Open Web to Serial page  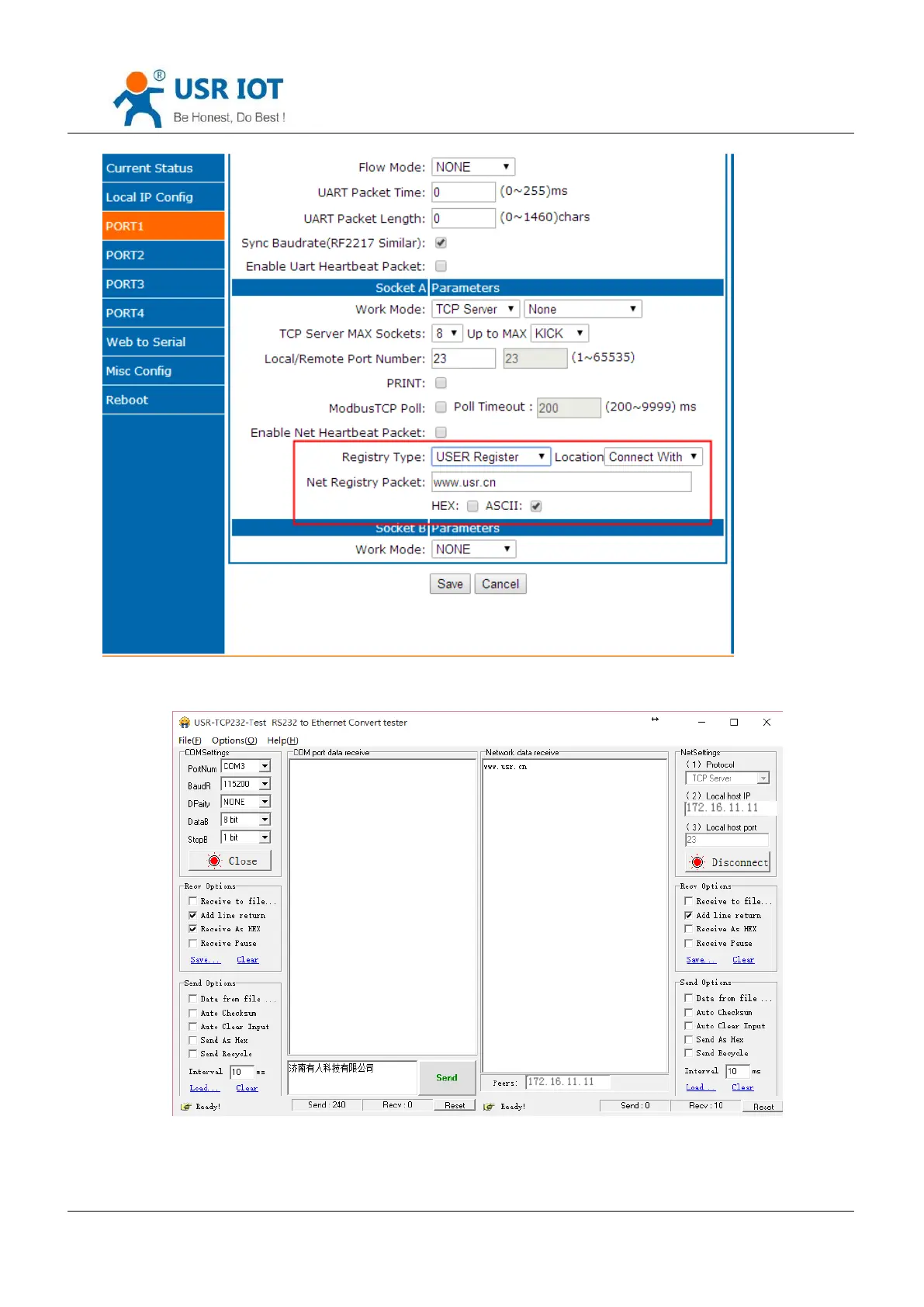163,341
